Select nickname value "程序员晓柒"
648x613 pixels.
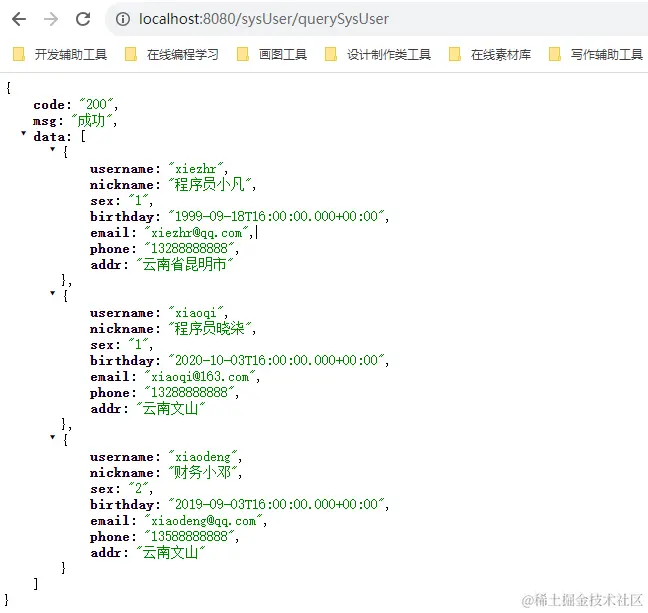pyautogui.click(x=210, y=328)
